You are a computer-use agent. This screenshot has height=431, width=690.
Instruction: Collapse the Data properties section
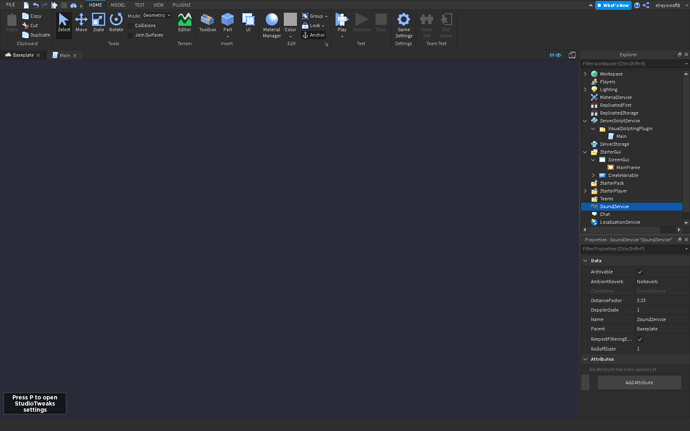[585, 261]
